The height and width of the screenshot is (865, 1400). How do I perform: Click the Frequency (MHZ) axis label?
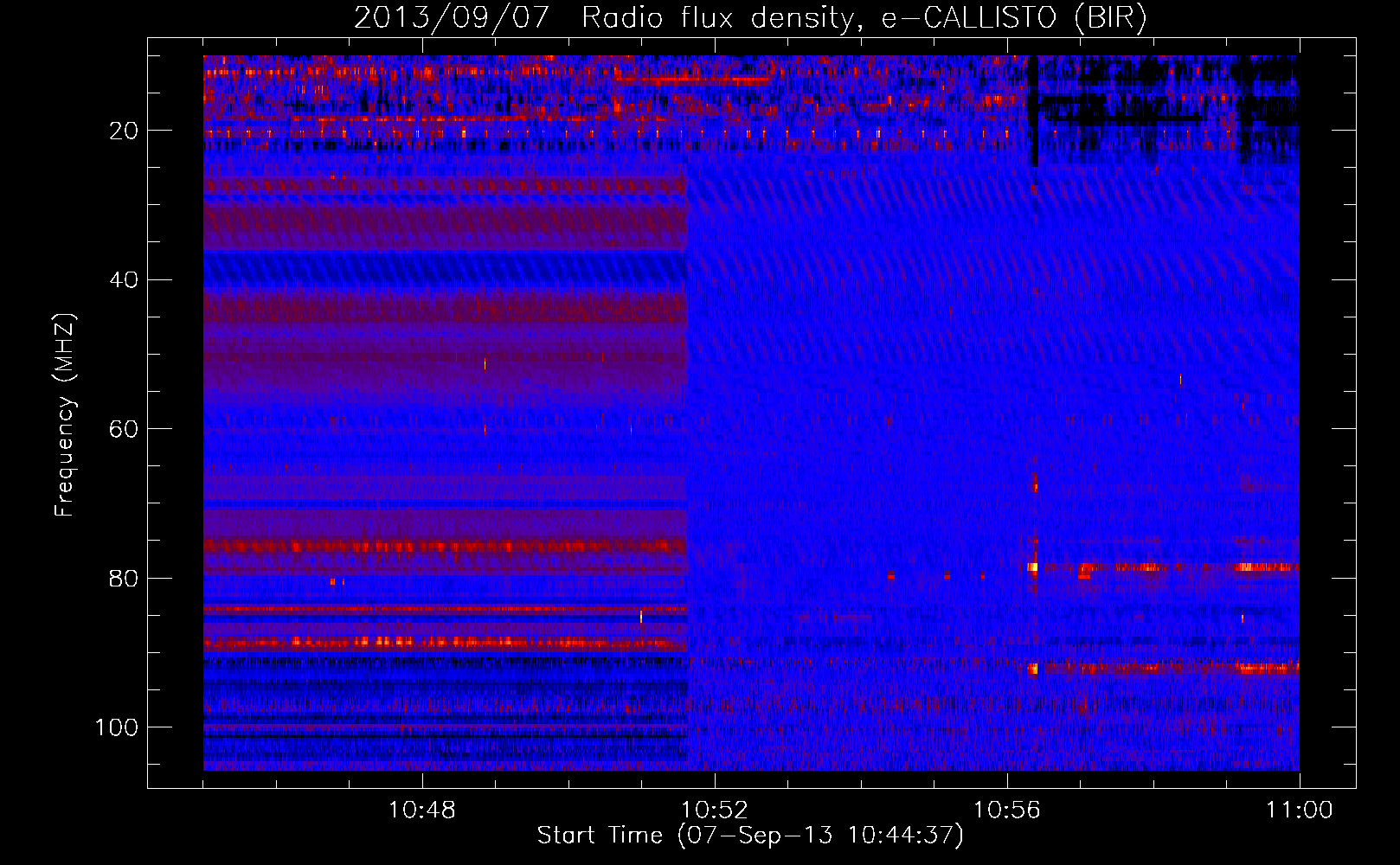[x=65, y=415]
